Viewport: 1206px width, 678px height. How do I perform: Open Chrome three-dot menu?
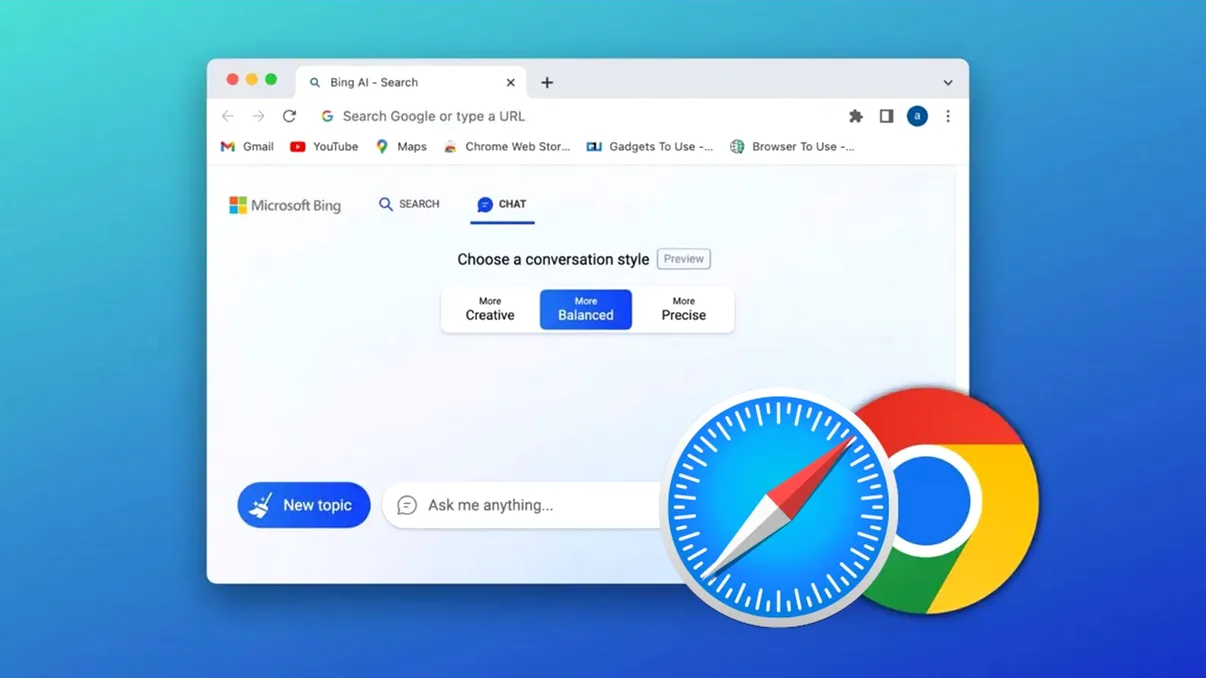[948, 116]
